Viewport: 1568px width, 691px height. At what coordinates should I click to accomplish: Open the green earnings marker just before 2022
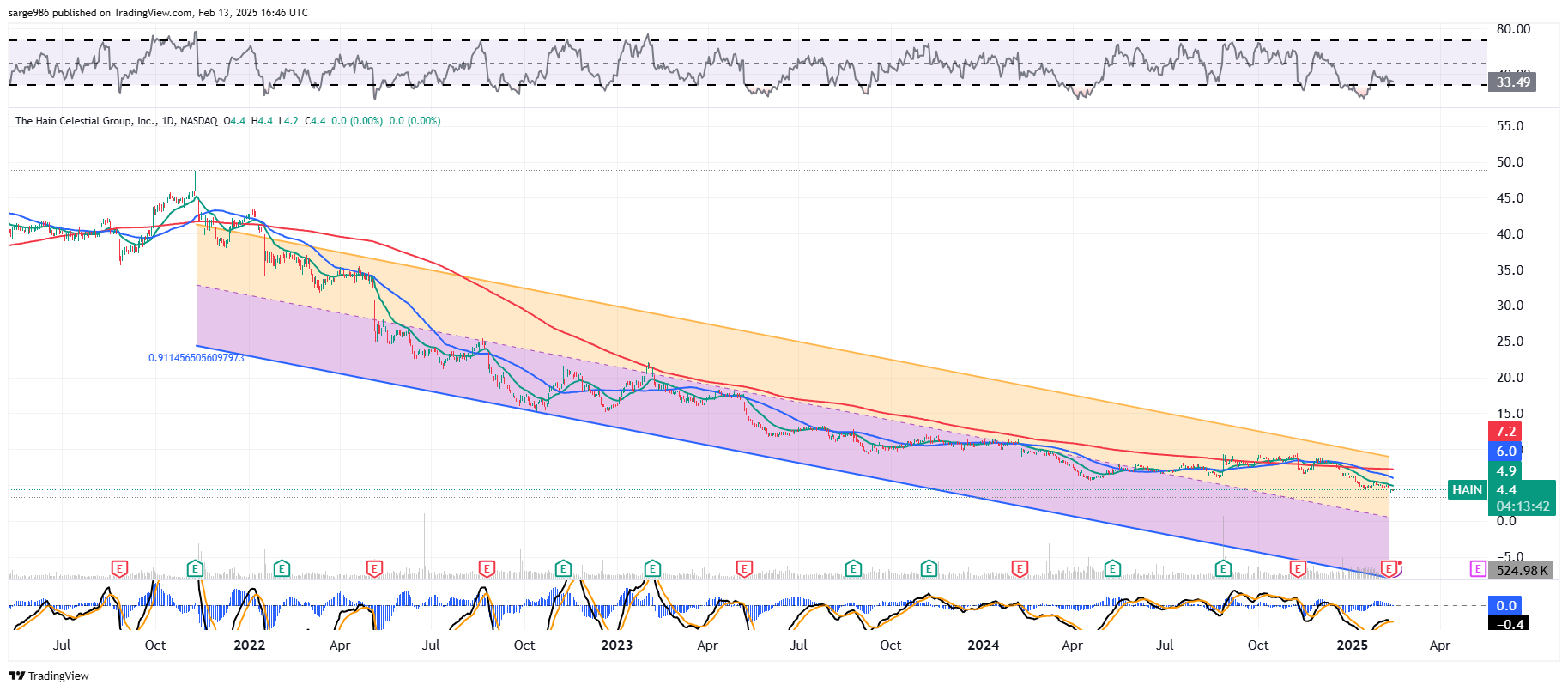click(195, 568)
